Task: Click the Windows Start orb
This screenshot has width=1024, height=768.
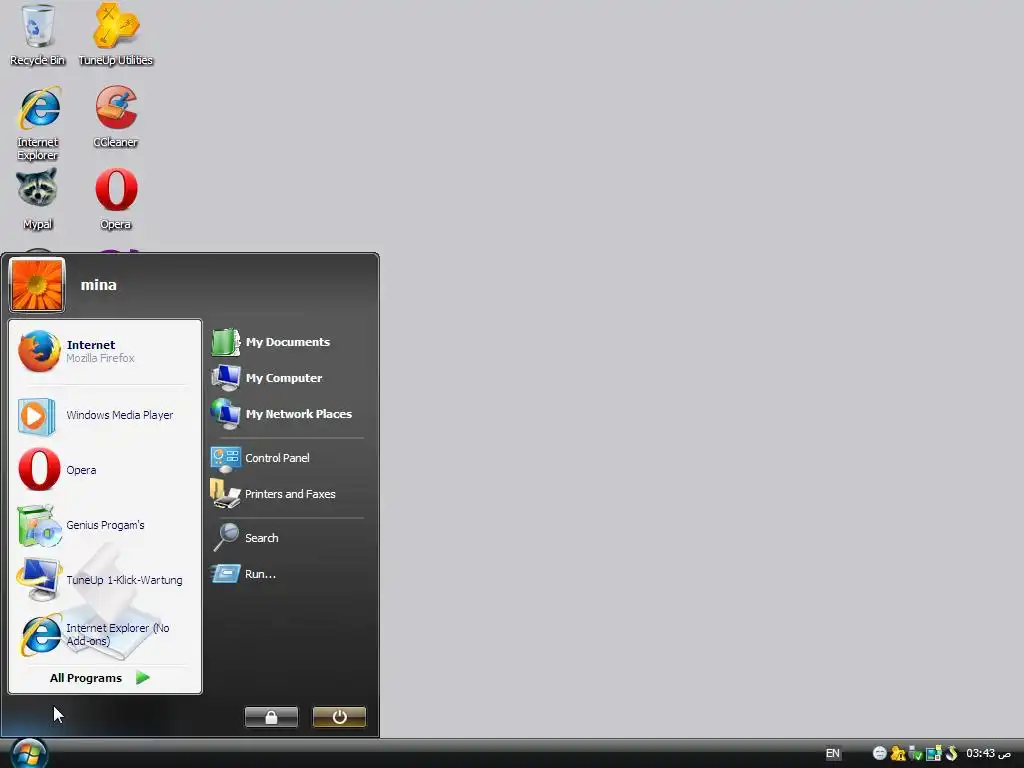Action: point(29,754)
